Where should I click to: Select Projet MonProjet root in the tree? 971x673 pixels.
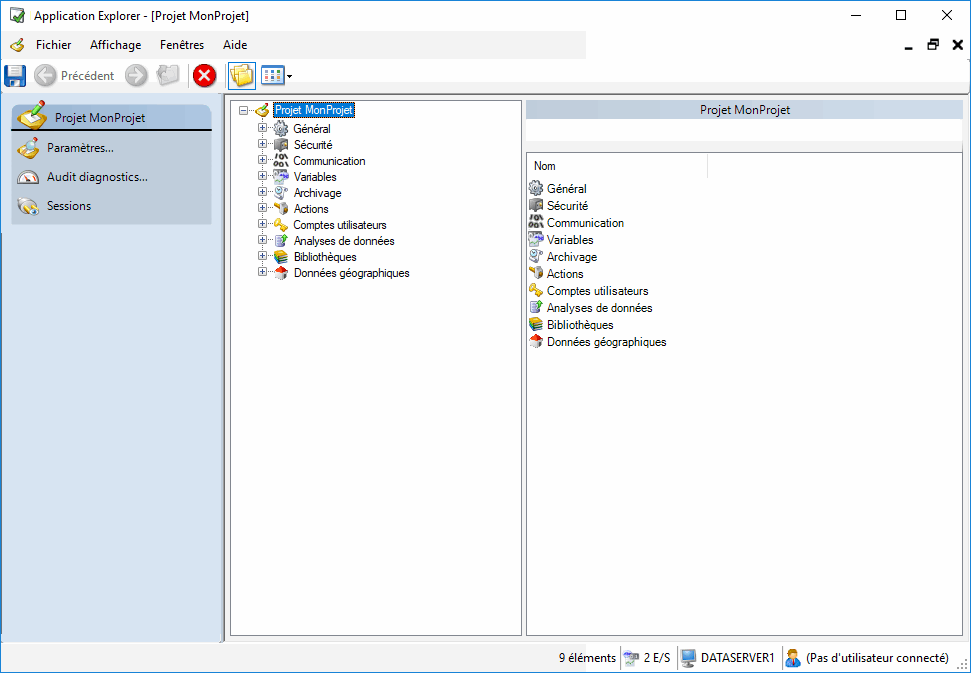point(314,110)
